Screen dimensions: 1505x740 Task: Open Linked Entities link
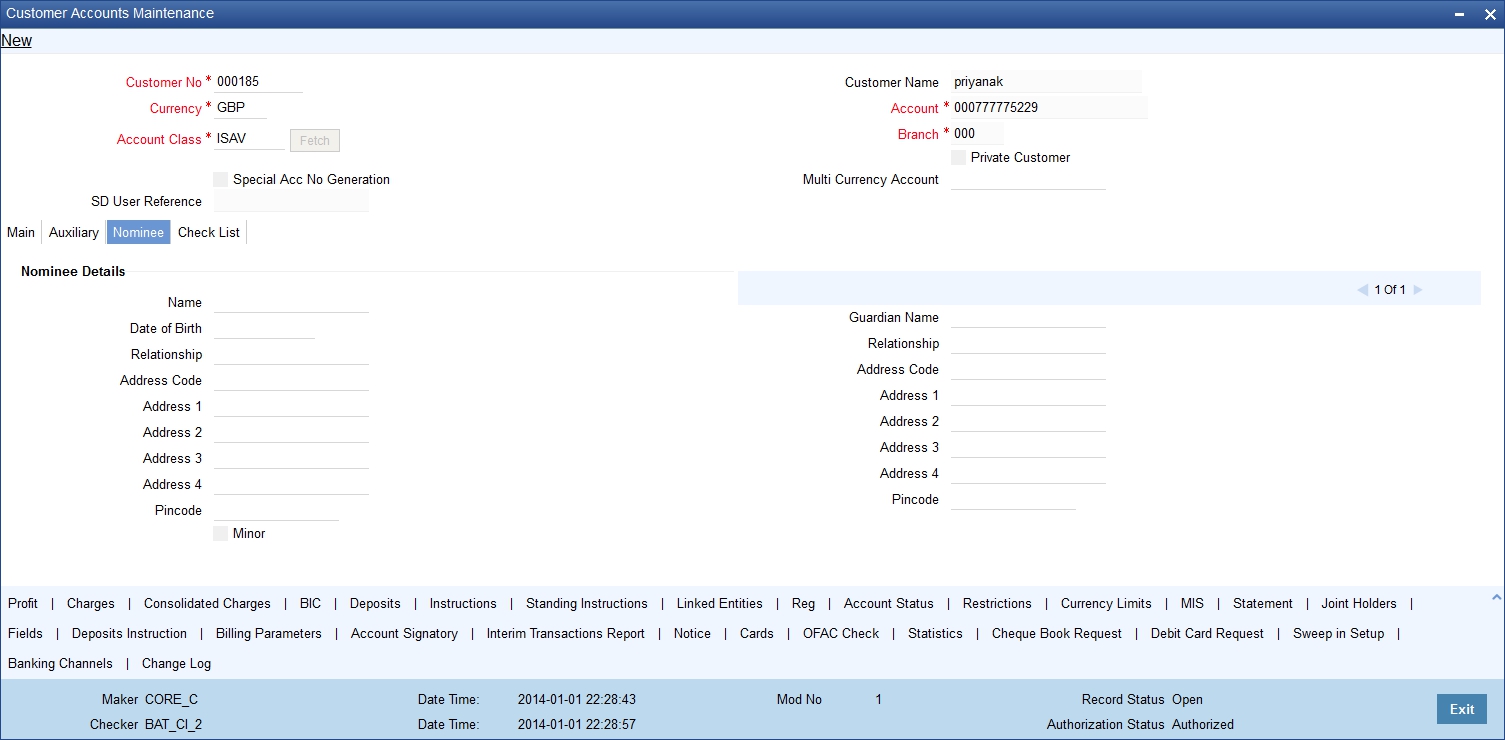[720, 603]
